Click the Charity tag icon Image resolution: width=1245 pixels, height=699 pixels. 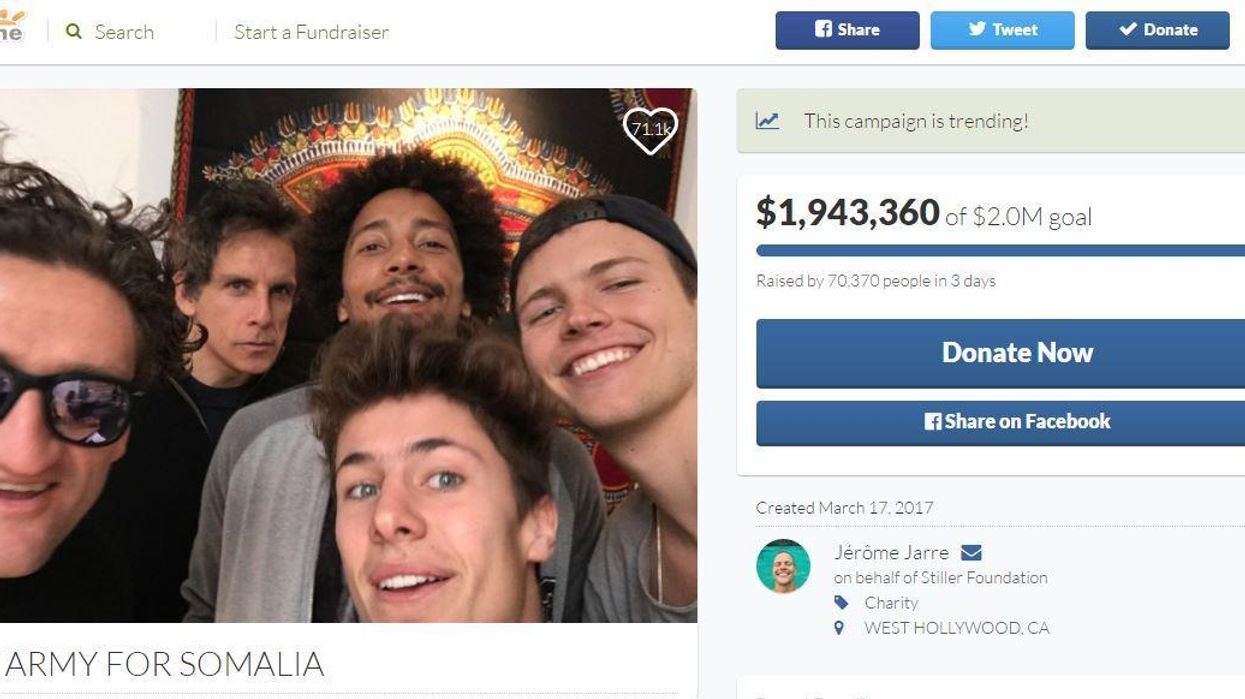(x=841, y=603)
